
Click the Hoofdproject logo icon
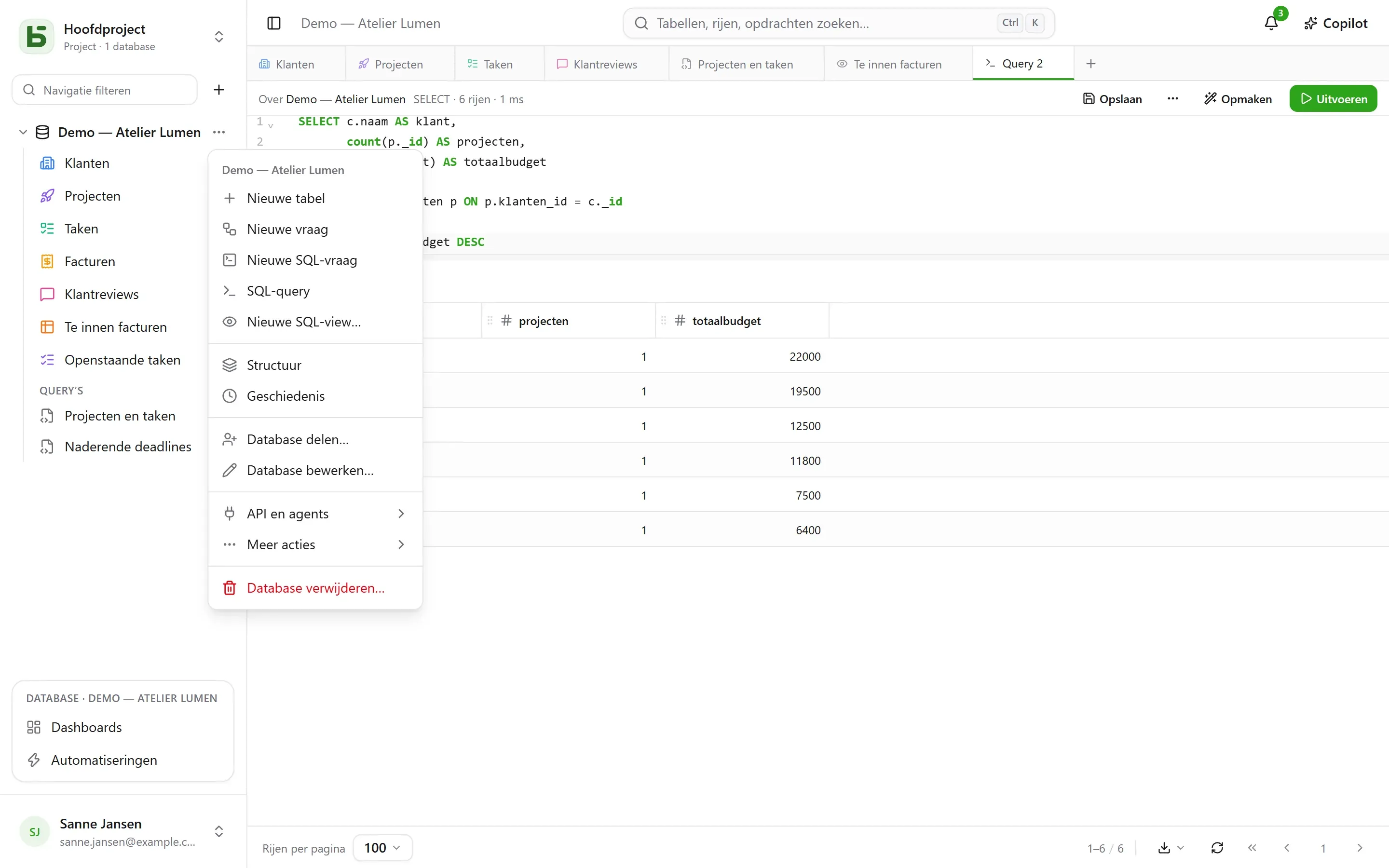click(x=37, y=37)
